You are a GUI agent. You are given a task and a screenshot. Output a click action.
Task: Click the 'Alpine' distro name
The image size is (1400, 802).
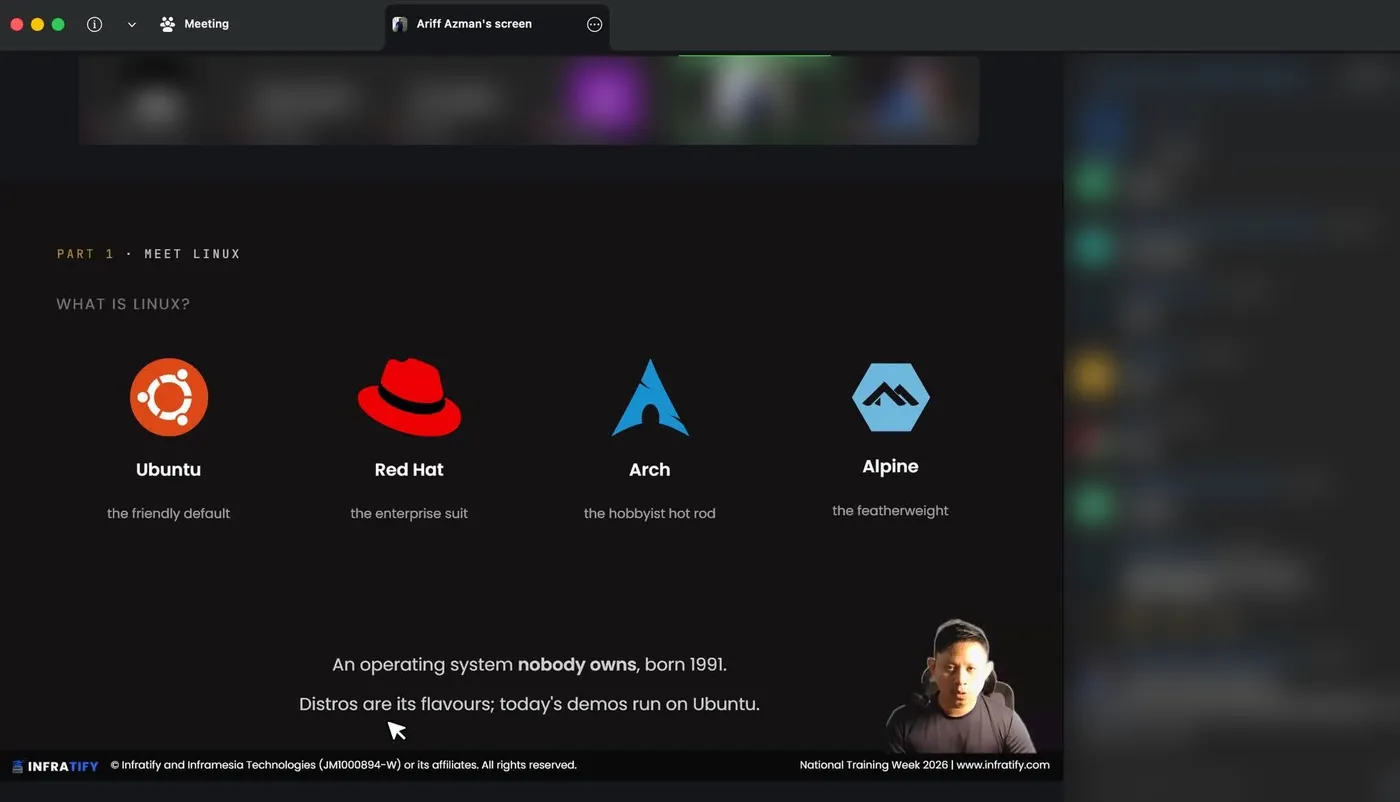pyautogui.click(x=890, y=467)
